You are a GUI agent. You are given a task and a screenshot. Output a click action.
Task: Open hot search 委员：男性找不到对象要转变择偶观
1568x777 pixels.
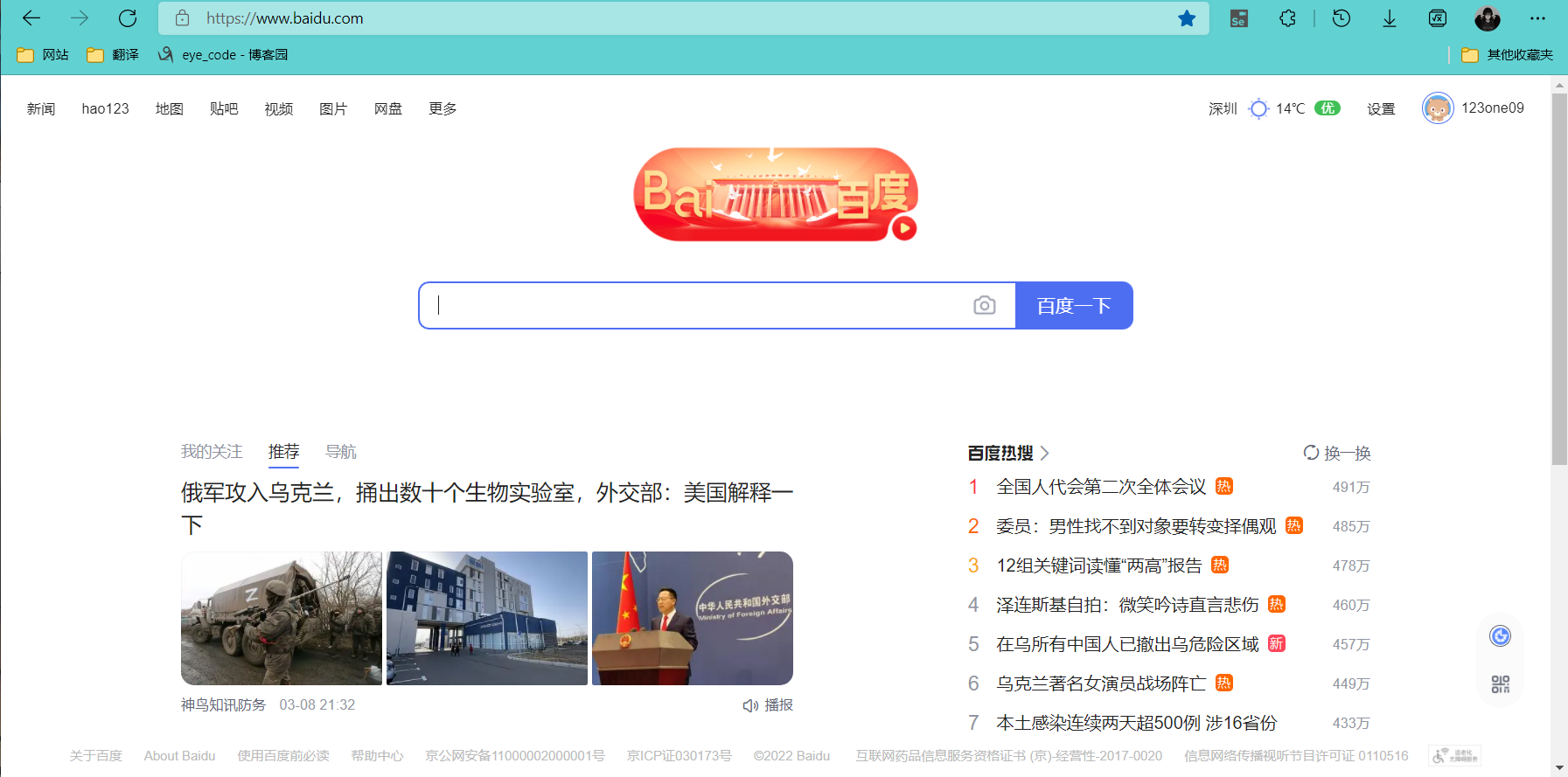pos(1136,526)
